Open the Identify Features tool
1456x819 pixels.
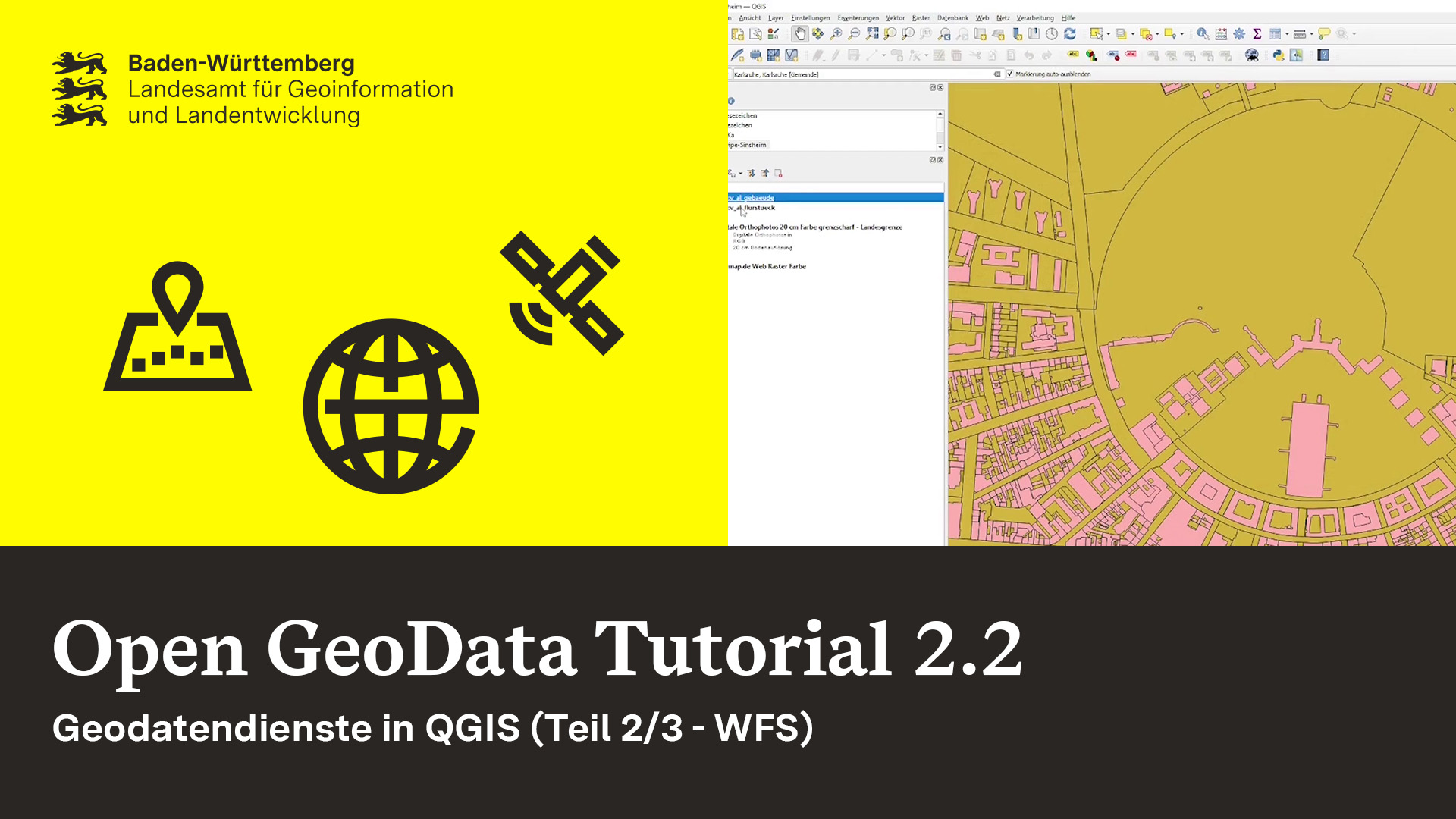pyautogui.click(x=1202, y=34)
